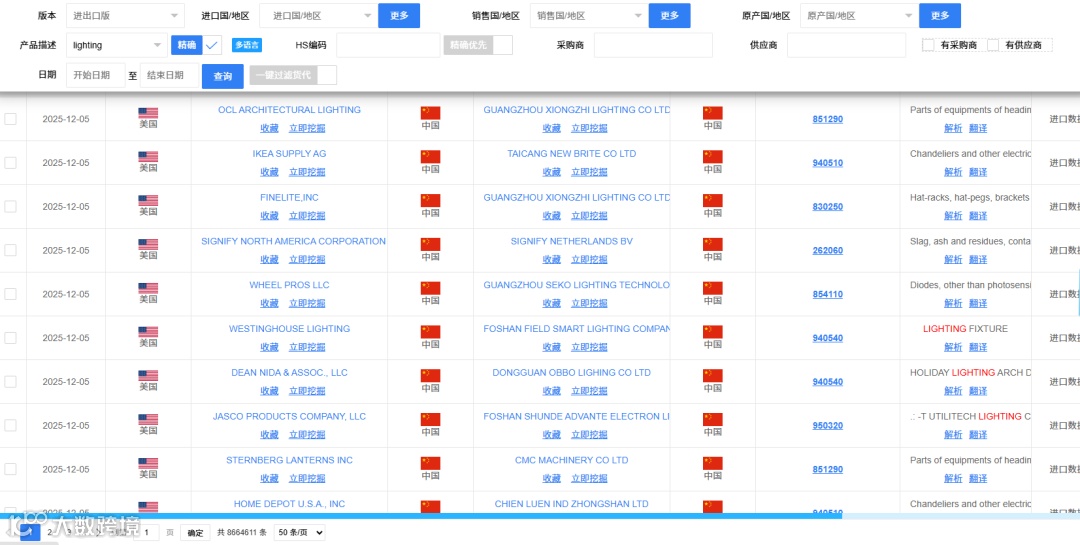The height and width of the screenshot is (545, 1080).
Task: Click 更多 button beside 进口国/地区
Action: (399, 15)
